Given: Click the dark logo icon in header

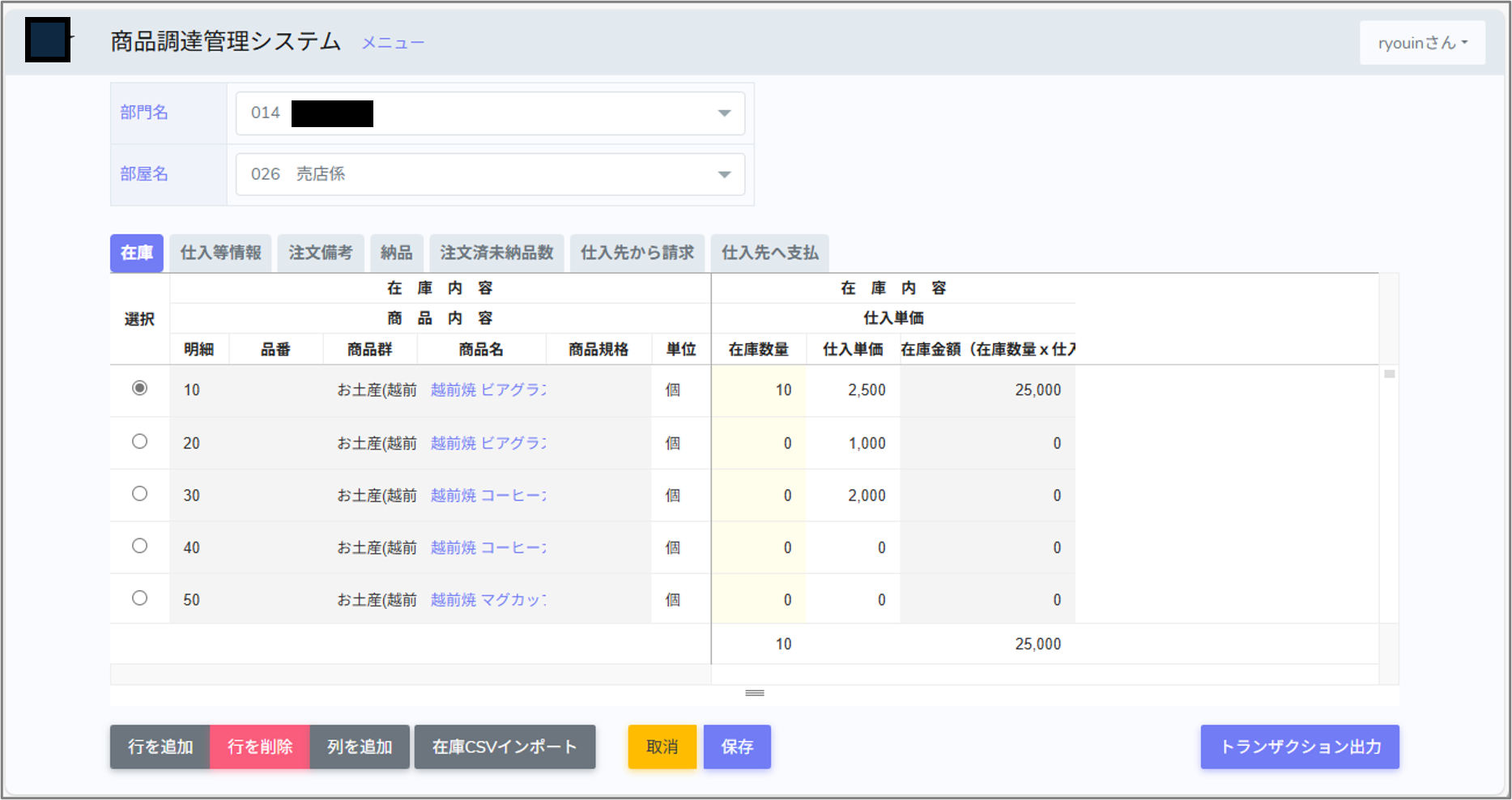Looking at the screenshot, I should (48, 40).
